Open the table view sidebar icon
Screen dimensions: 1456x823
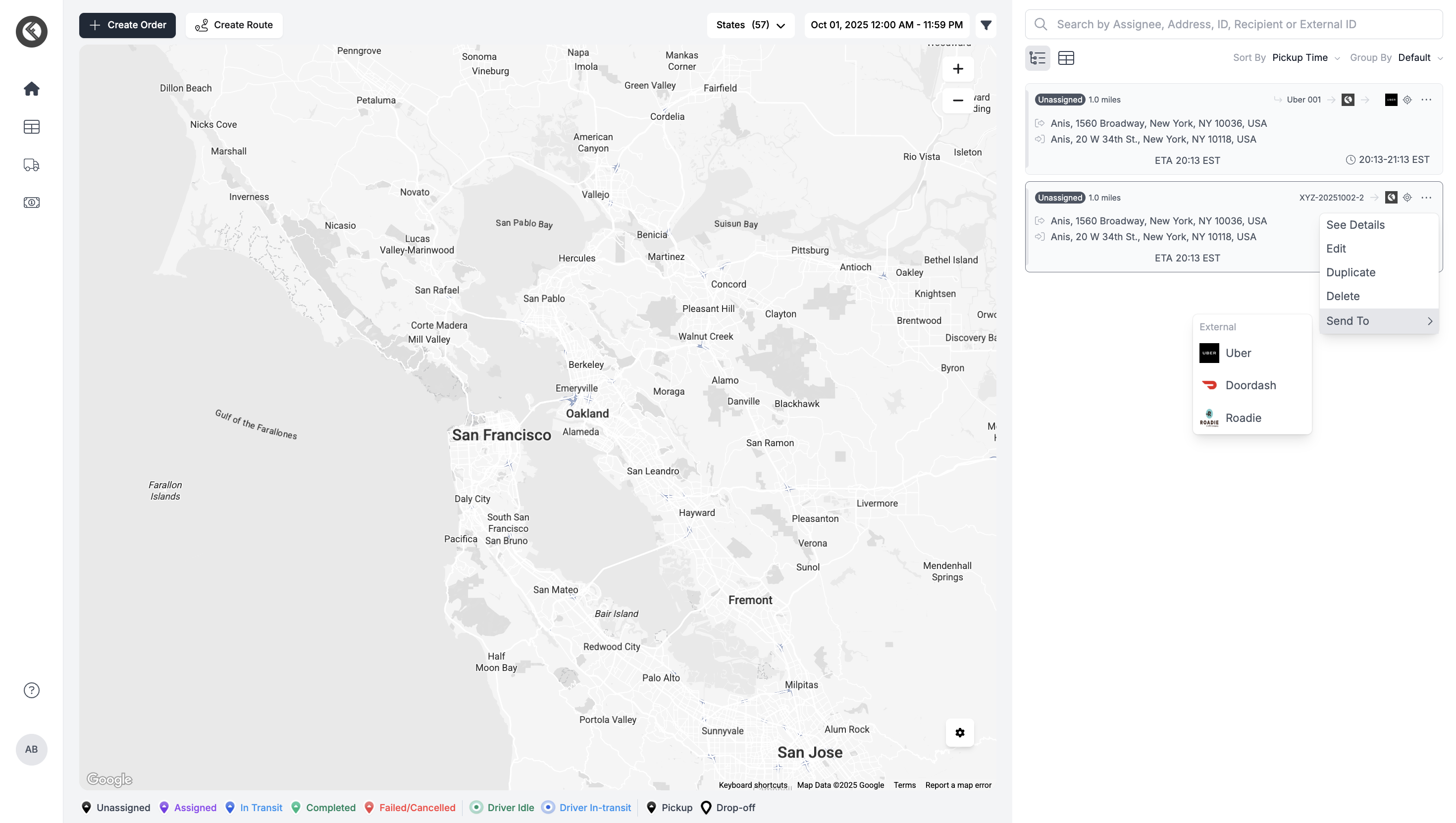tap(32, 127)
